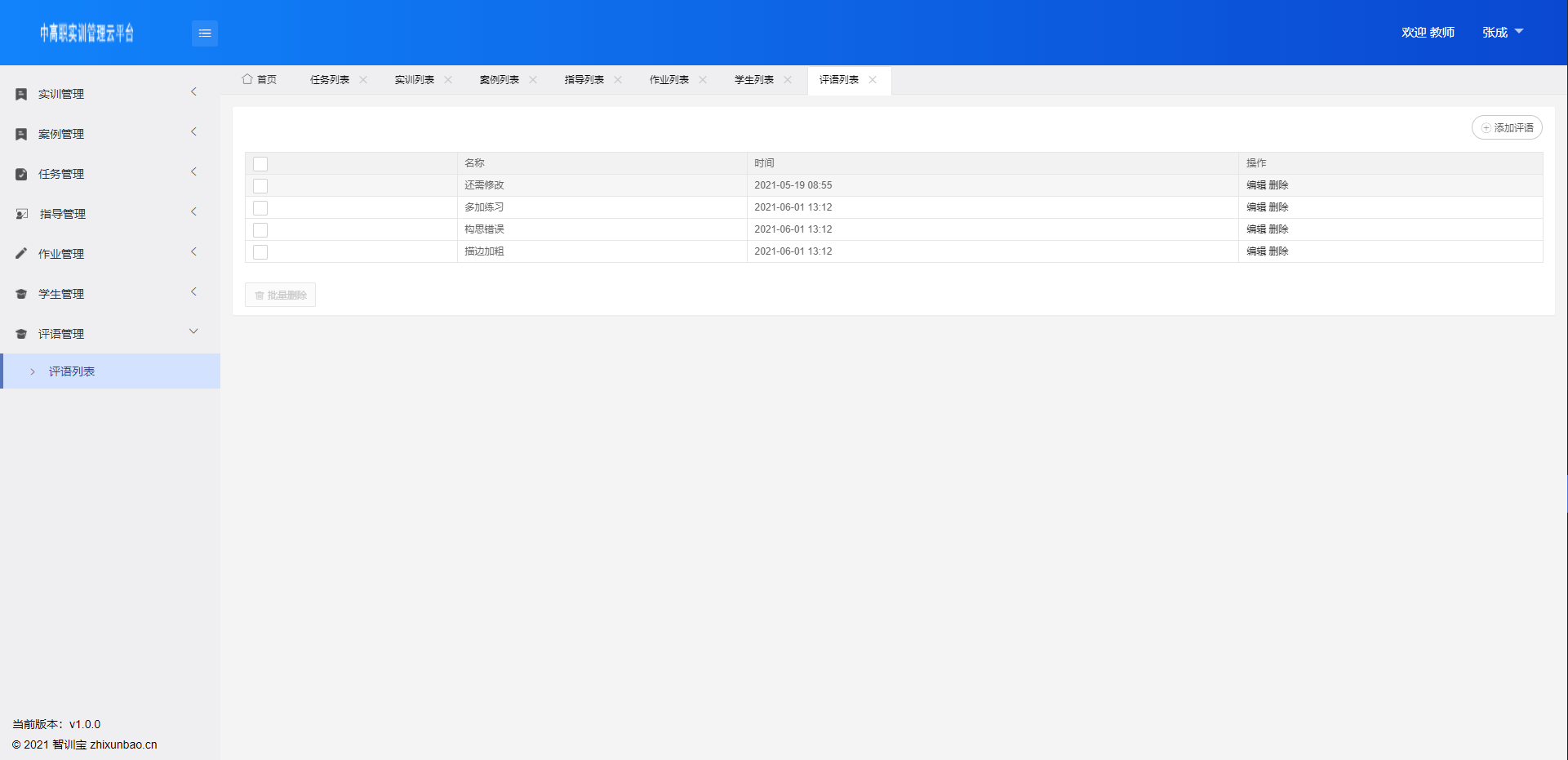Check the box for 还需修改 row
This screenshot has height=760, width=1568.
tap(260, 186)
